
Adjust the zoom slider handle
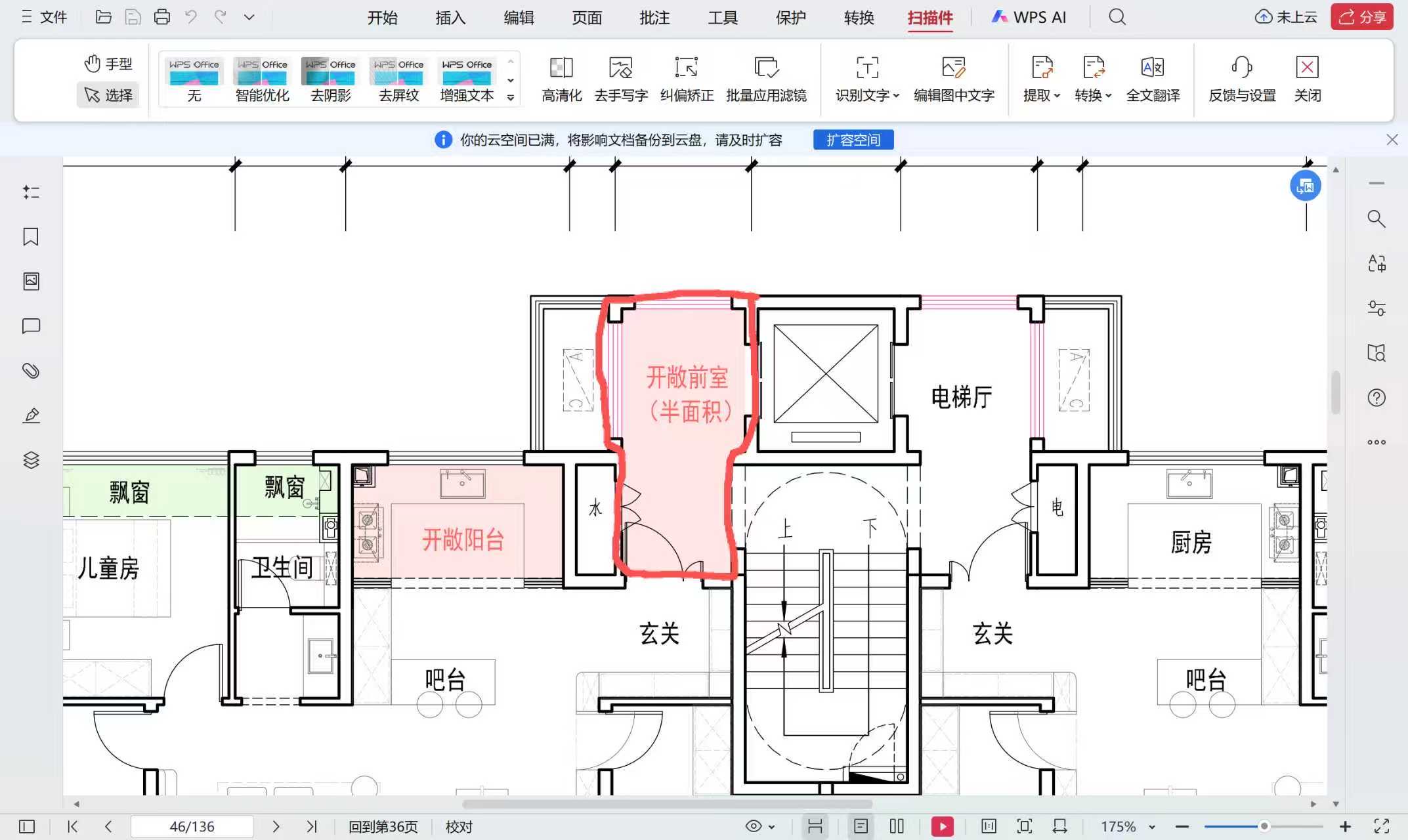(1264, 826)
